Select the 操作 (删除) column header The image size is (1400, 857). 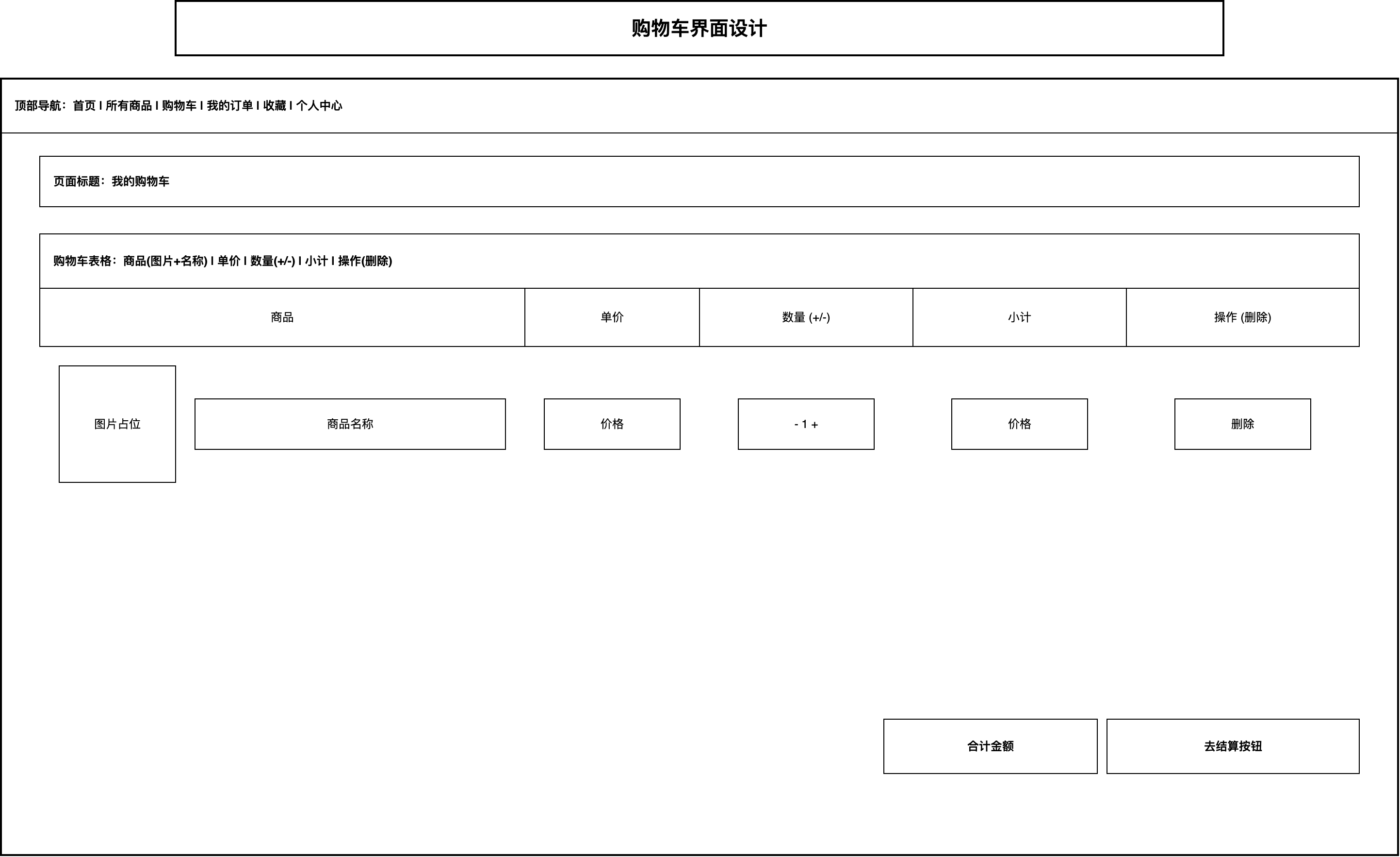click(x=1243, y=317)
